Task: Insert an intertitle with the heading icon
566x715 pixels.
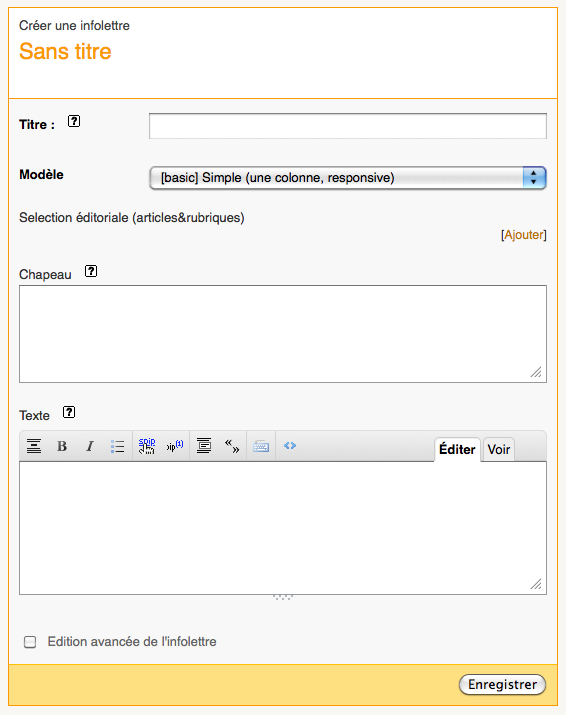Action: 34,446
